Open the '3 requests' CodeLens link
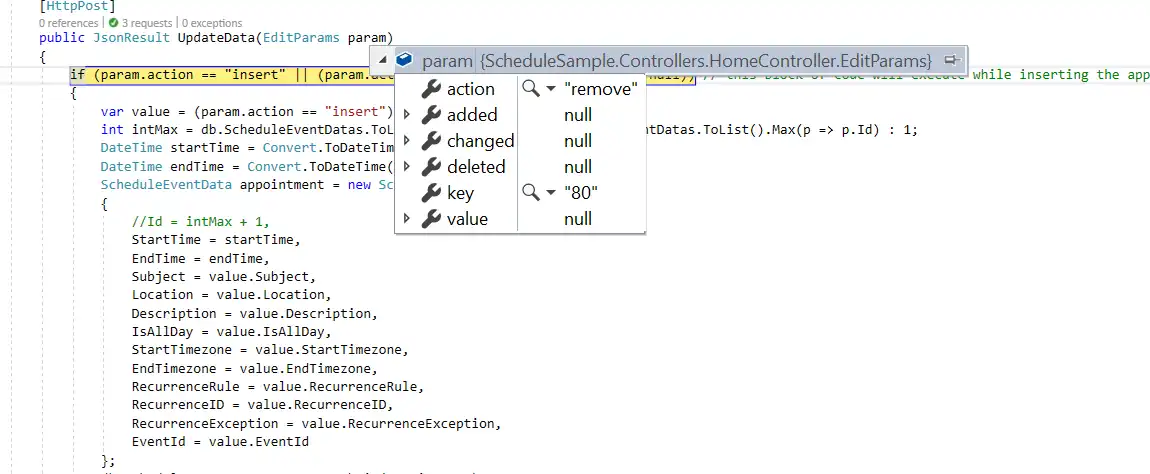Viewport: 1150px width, 474px height. click(147, 23)
